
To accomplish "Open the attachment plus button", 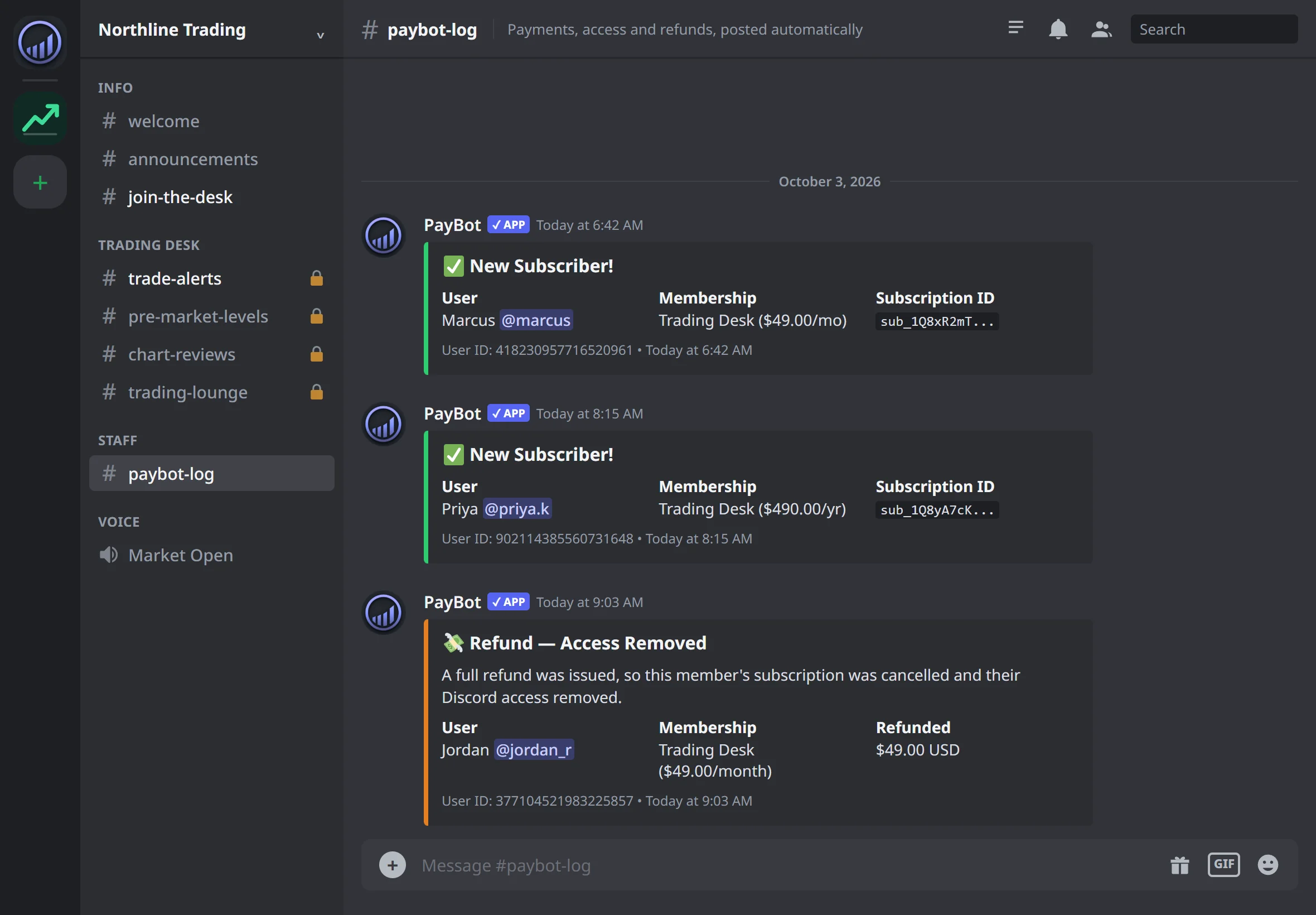I will click(392, 865).
